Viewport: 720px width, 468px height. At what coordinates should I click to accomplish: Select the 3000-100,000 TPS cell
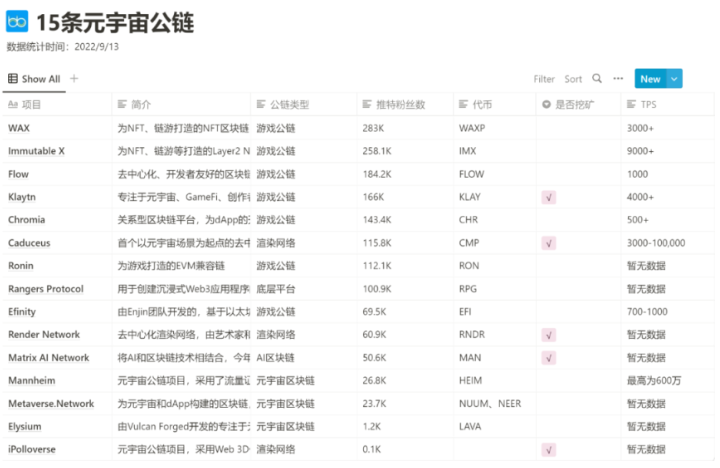coord(668,243)
